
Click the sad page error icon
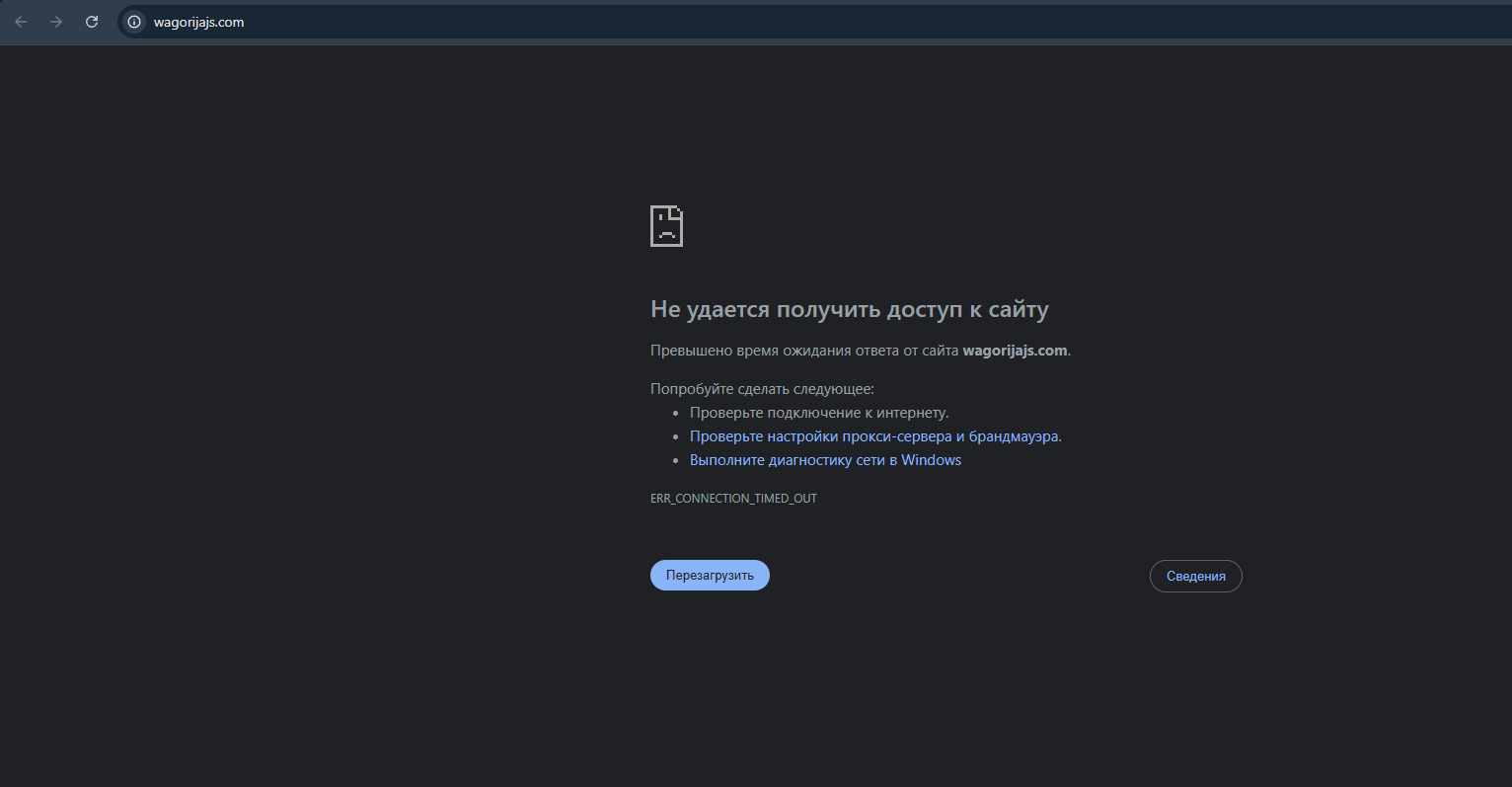click(x=666, y=226)
